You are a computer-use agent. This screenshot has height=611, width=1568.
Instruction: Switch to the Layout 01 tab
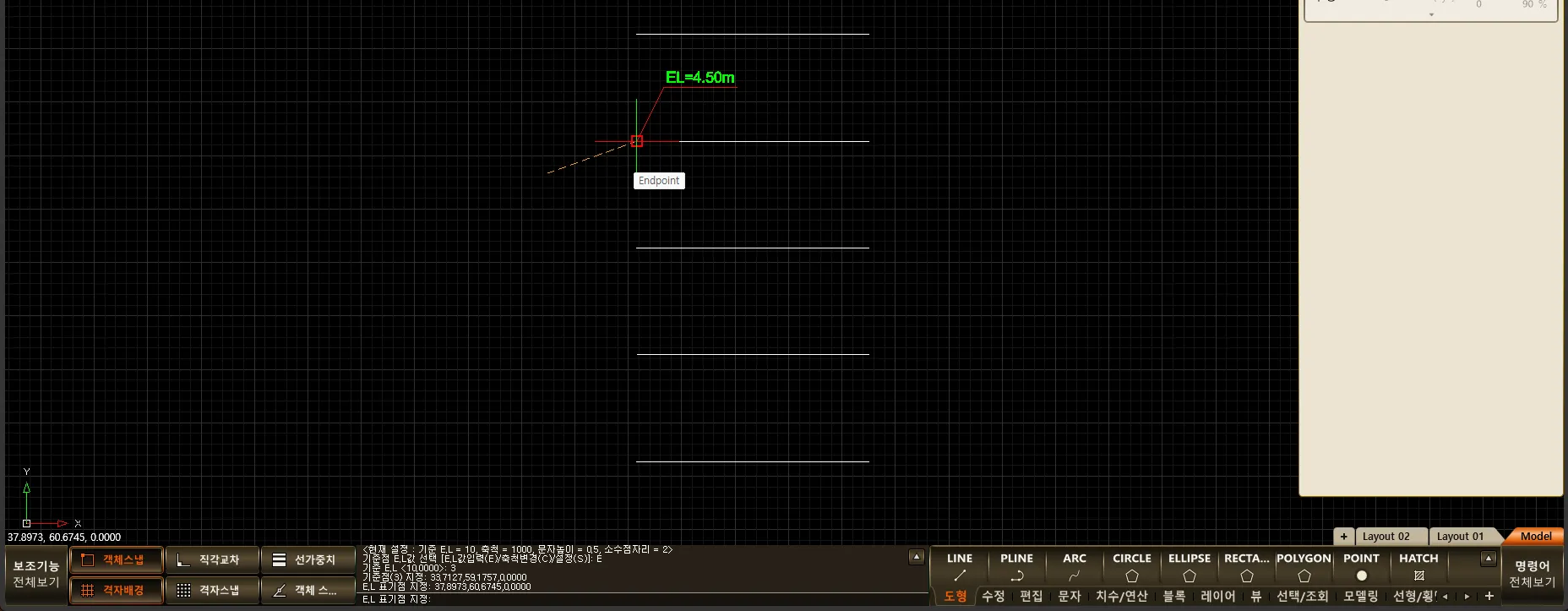(x=1460, y=536)
